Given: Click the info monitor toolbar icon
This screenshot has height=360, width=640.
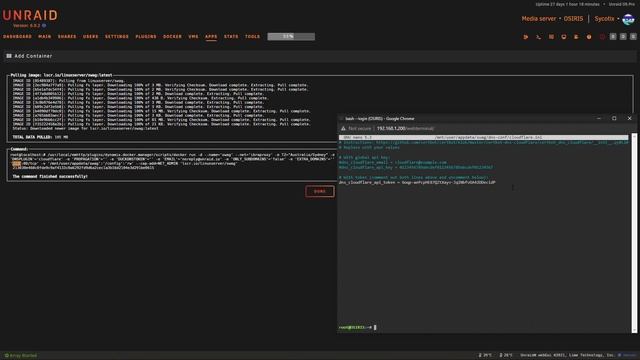Looking at the screenshot, I should click(564, 37).
